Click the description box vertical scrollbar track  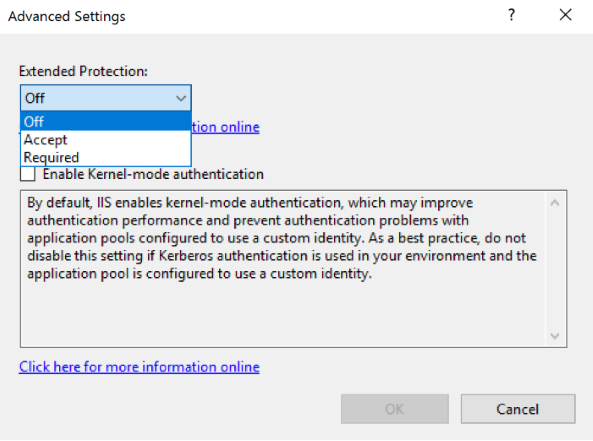click(555, 269)
